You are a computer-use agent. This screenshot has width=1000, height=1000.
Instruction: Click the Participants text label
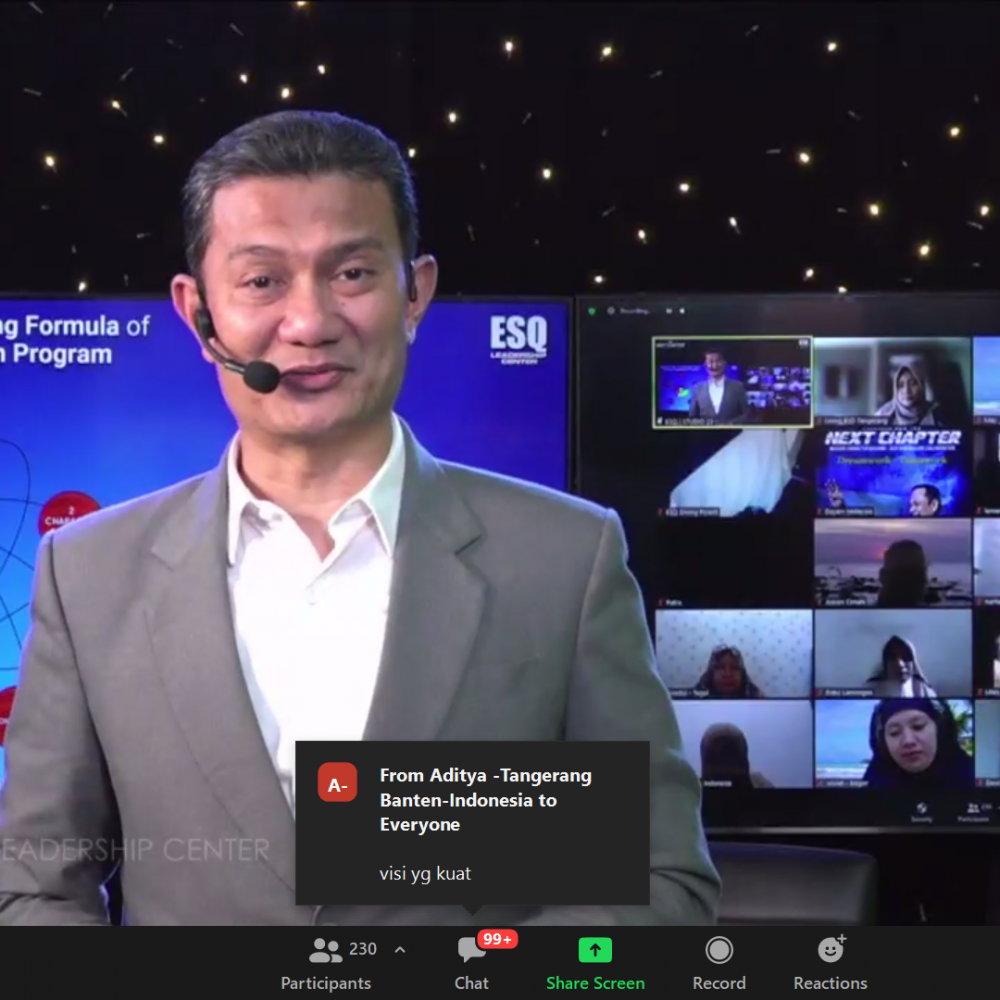(x=326, y=983)
